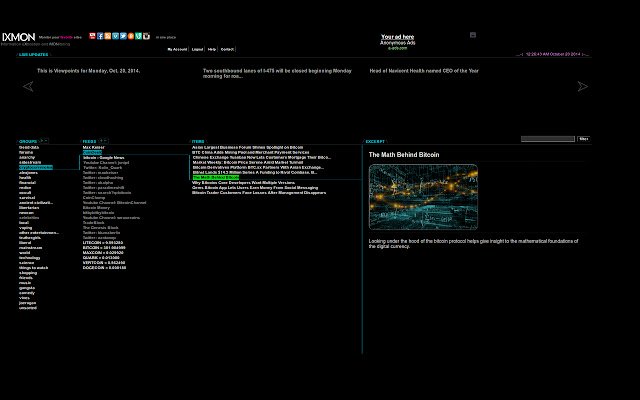Close the ad with small gray icon
Image resolution: width=640 pixels, height=400 pixels.
click(473, 35)
